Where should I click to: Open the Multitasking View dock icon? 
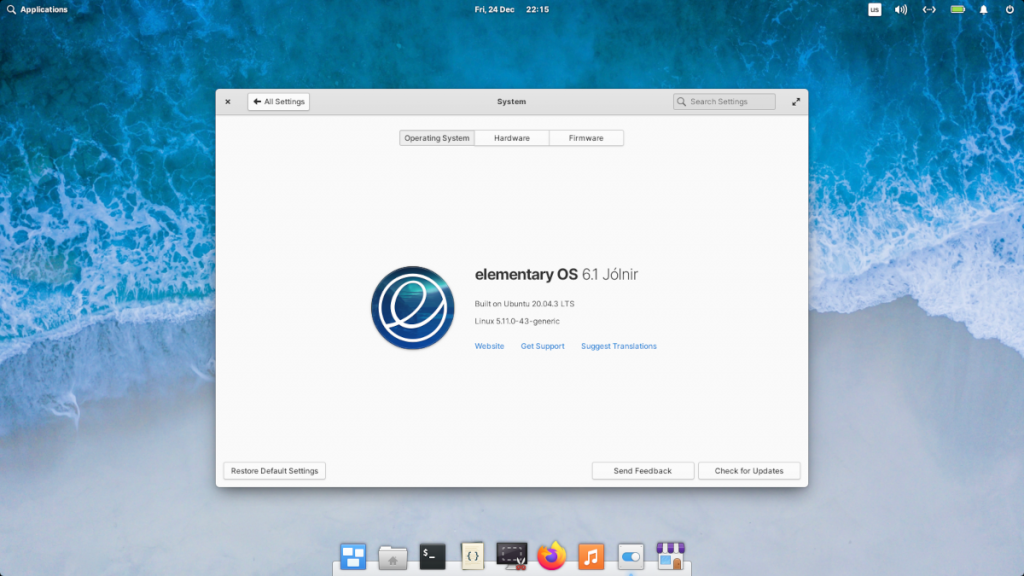352,556
